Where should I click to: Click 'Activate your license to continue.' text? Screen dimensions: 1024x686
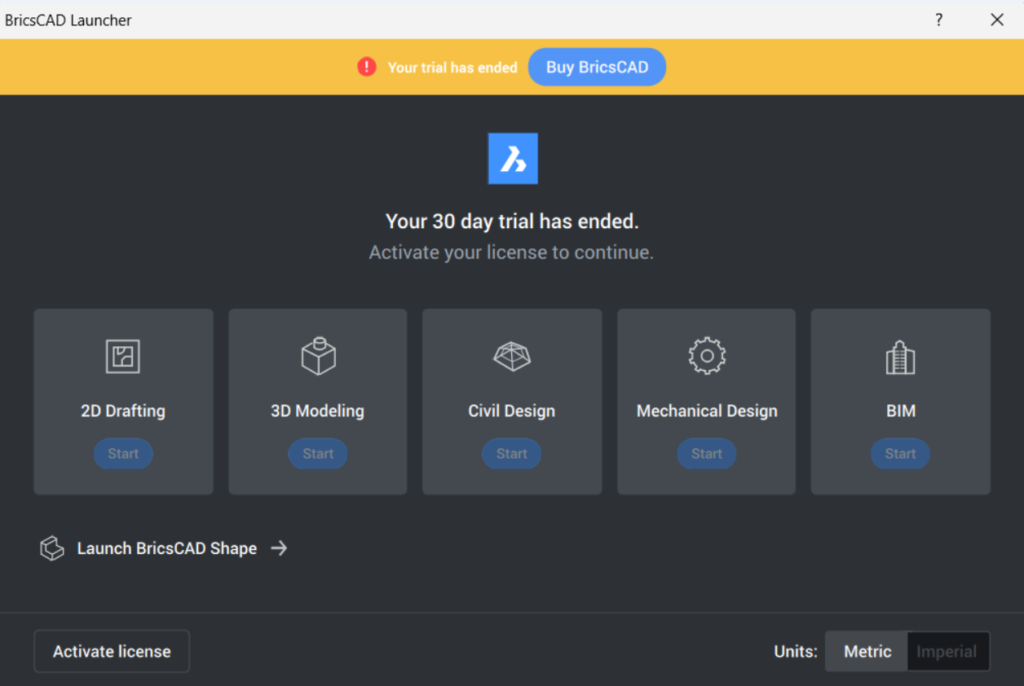point(511,252)
